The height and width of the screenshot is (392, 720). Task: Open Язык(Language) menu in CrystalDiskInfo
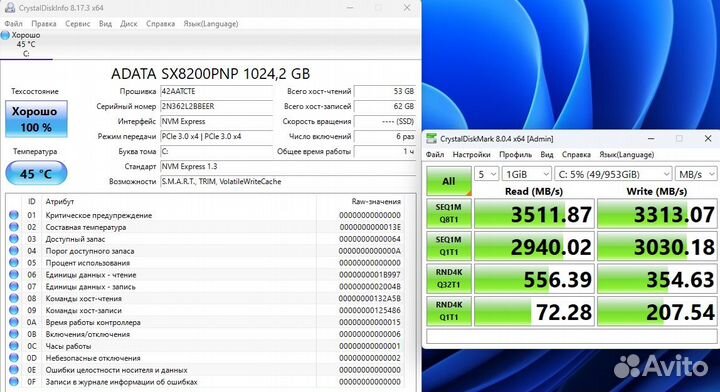(211, 23)
